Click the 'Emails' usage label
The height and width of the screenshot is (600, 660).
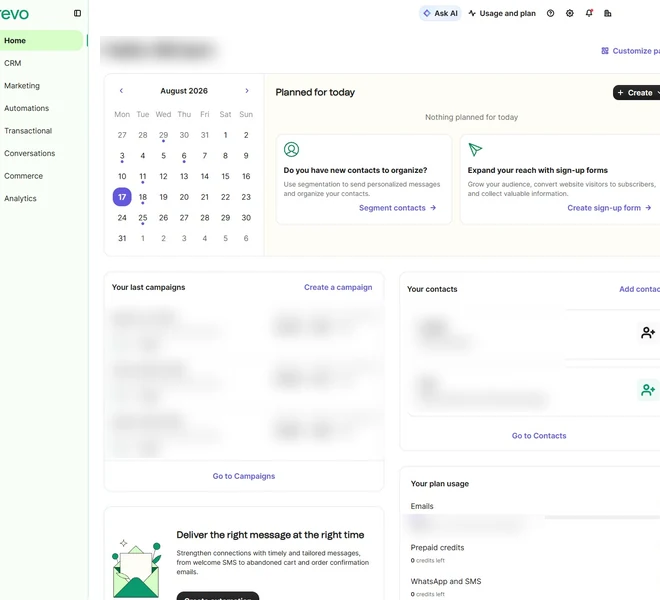click(x=422, y=506)
